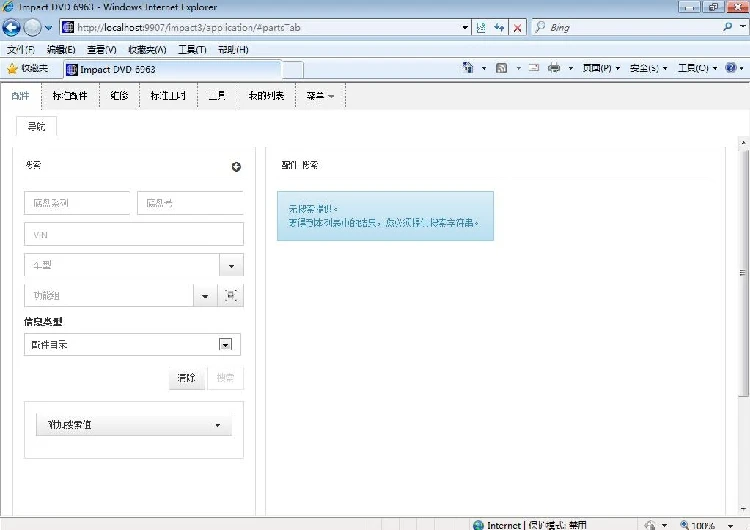Switch to the fifth Impact tab (工具)
Viewport: 750px width, 530px height.
pyautogui.click(x=217, y=96)
